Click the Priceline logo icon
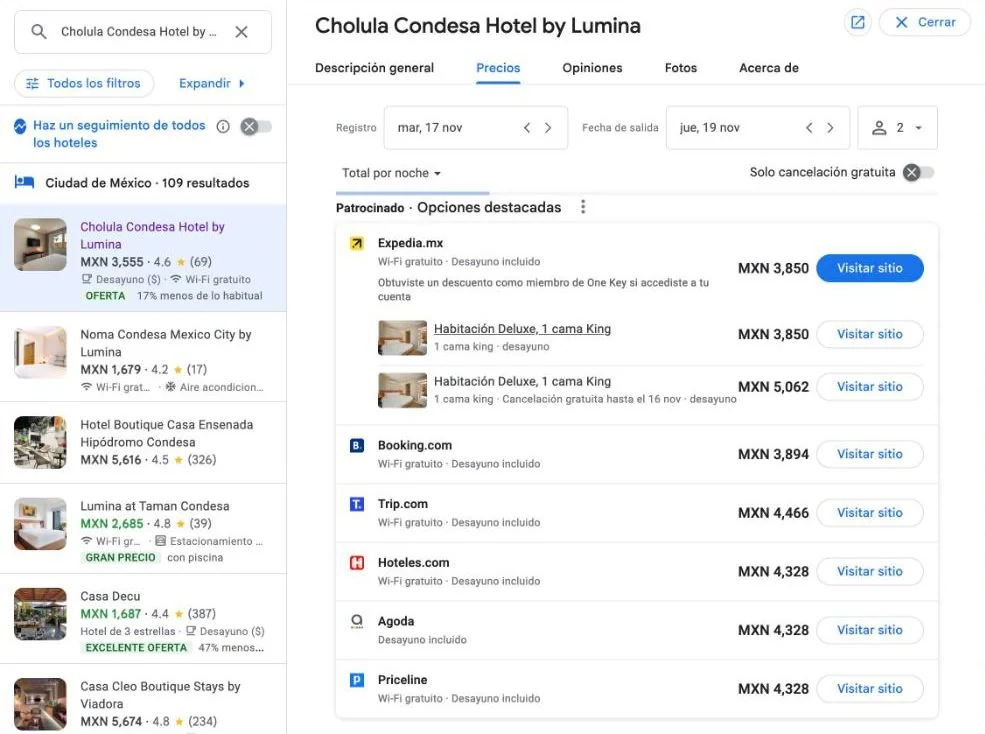985x734 pixels. [x=357, y=679]
